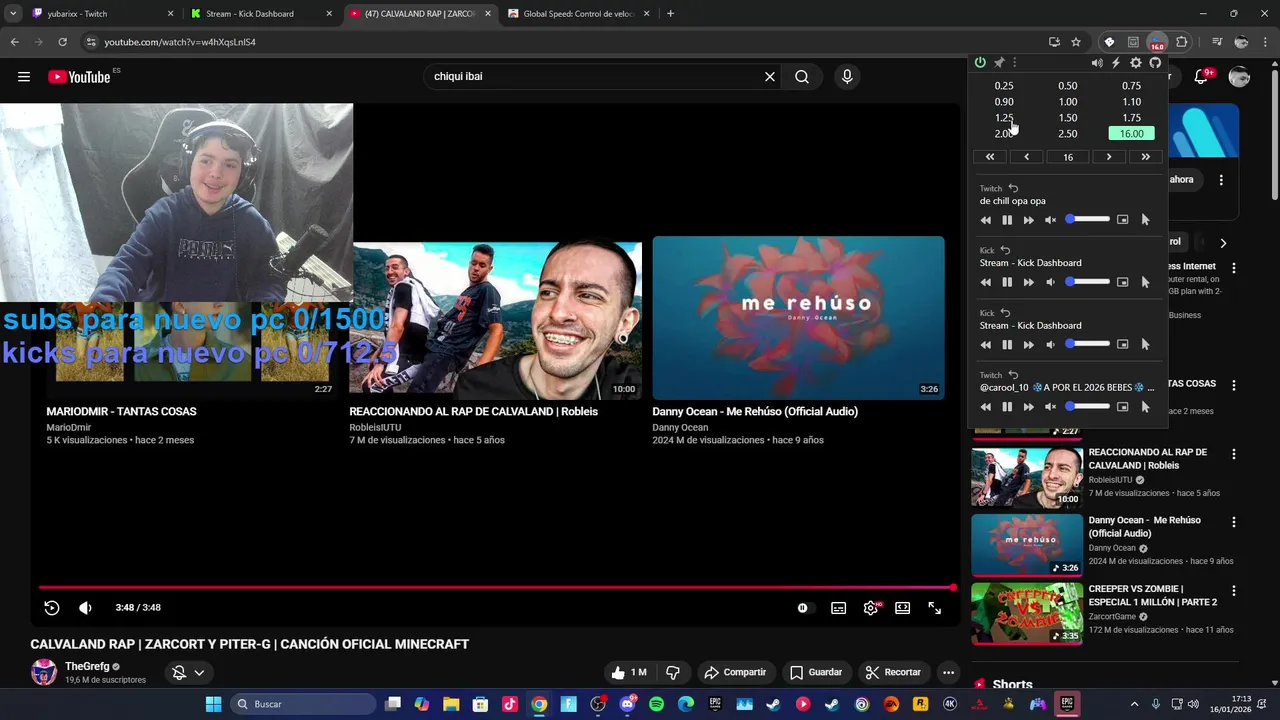Image resolution: width=1280 pixels, height=720 pixels.
Task: Bookmark this page with the star icon
Action: click(x=1076, y=42)
